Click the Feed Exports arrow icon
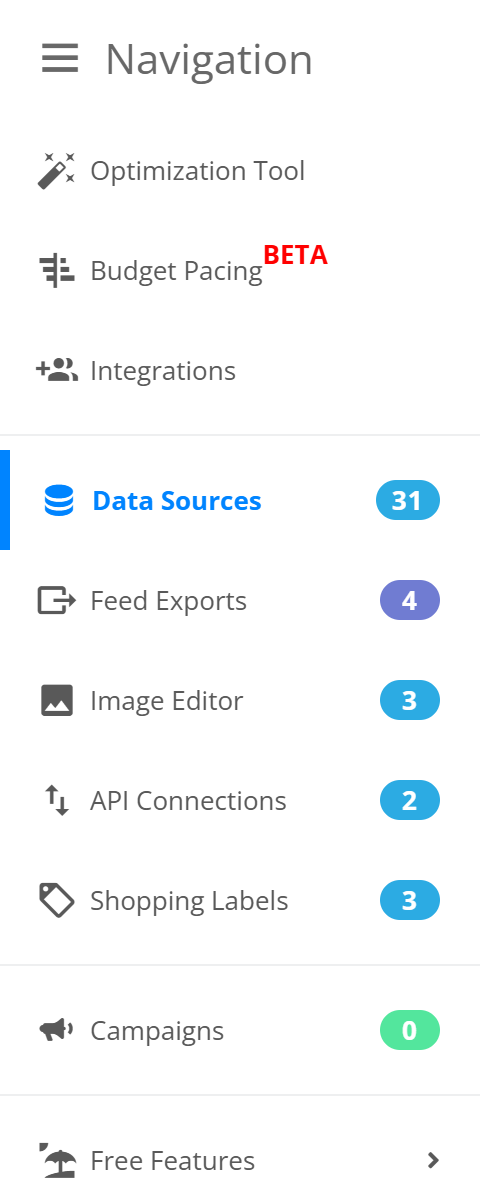 pos(56,601)
